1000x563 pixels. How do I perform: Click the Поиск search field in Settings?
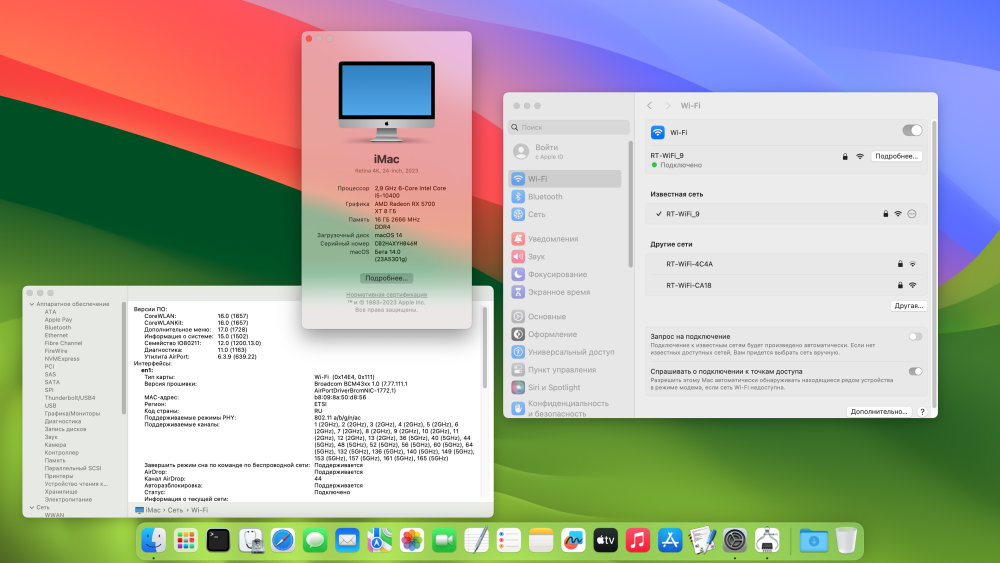(x=569, y=128)
